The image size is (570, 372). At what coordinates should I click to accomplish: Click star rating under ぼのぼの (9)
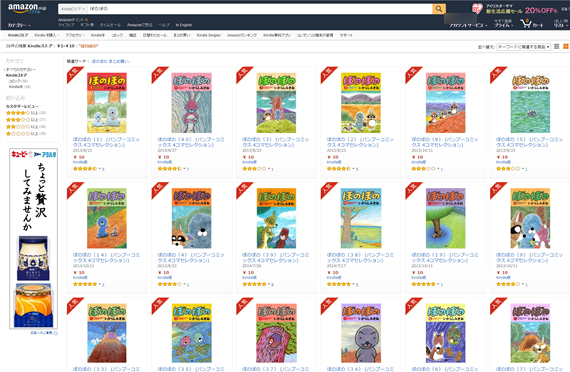(x=508, y=284)
